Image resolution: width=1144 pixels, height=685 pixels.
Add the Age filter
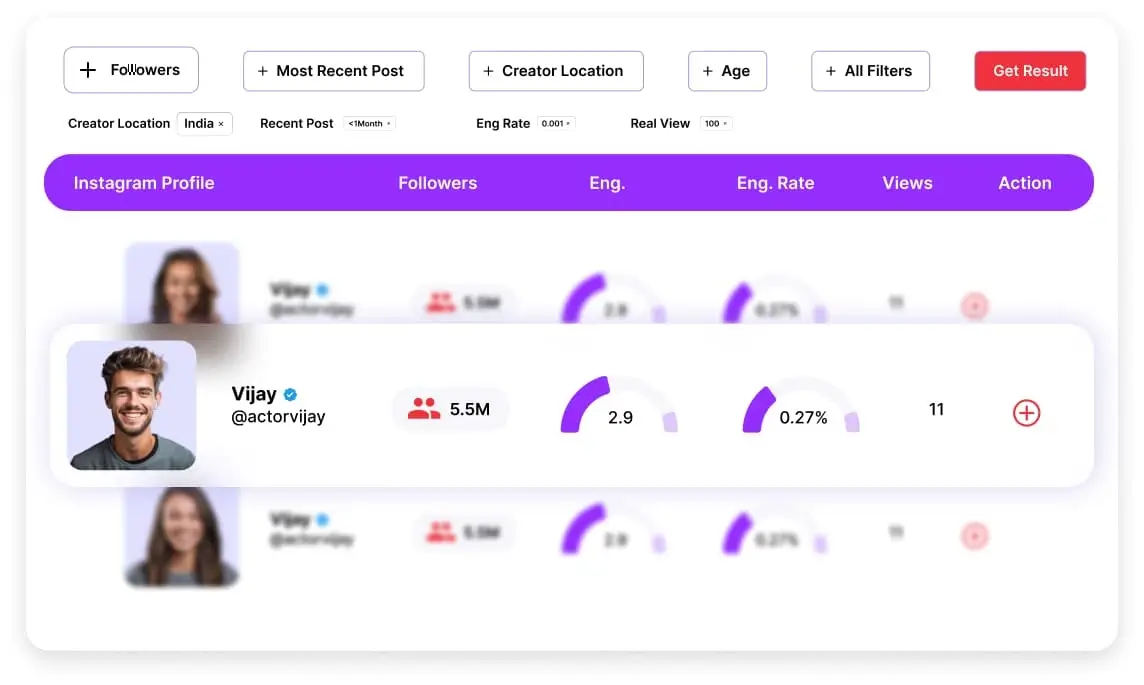click(727, 71)
